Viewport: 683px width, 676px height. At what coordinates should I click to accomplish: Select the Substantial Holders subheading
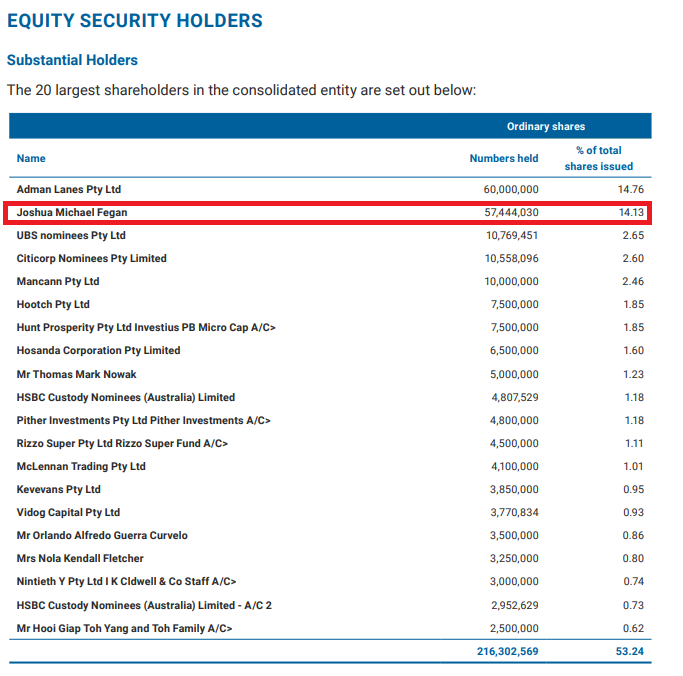72,60
